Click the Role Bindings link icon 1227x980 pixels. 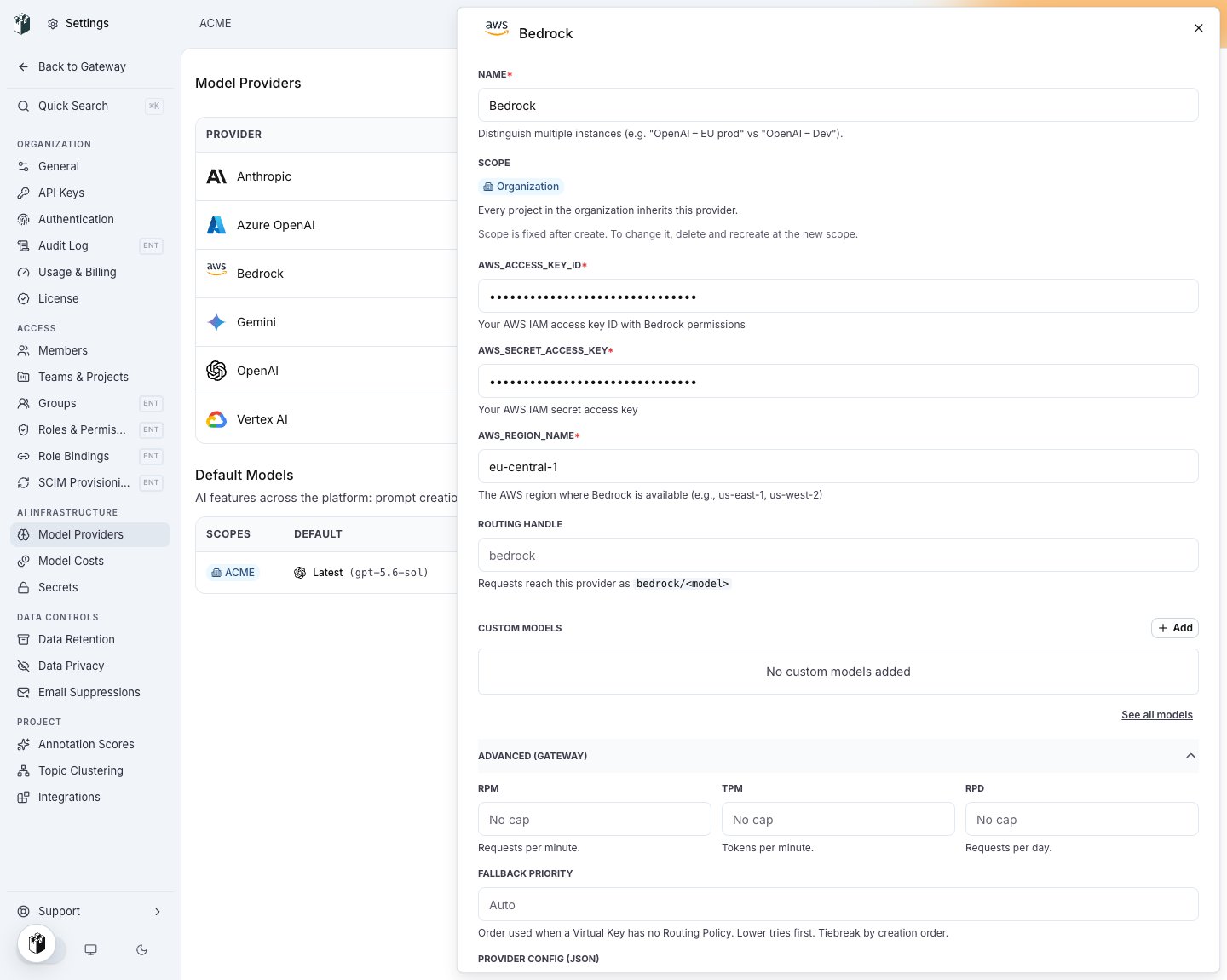(x=24, y=456)
